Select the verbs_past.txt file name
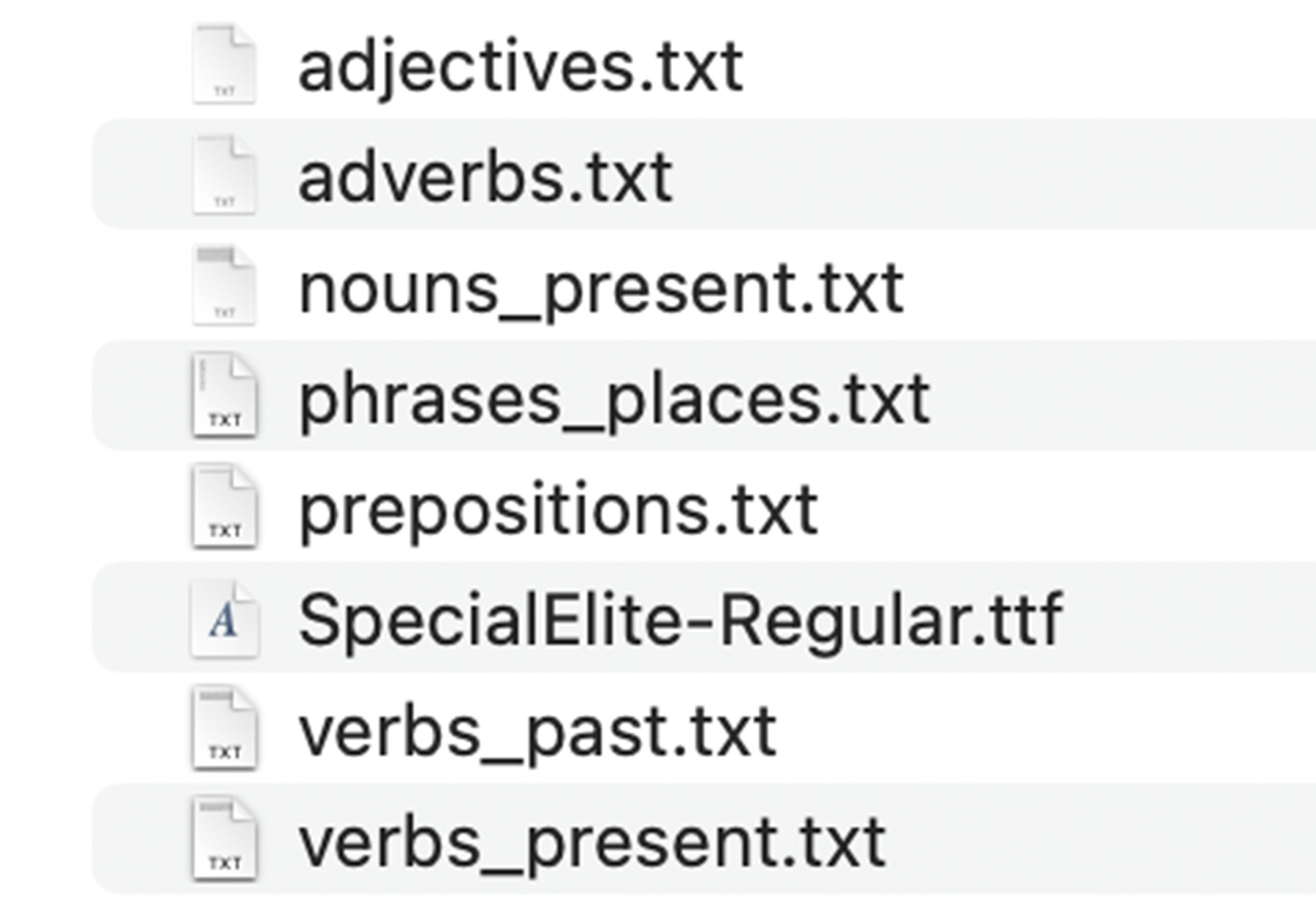 [537, 732]
